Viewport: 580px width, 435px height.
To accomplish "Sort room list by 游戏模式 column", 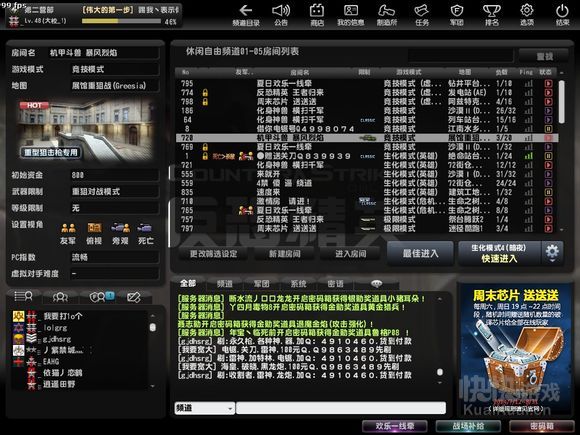I will click(x=409, y=72).
